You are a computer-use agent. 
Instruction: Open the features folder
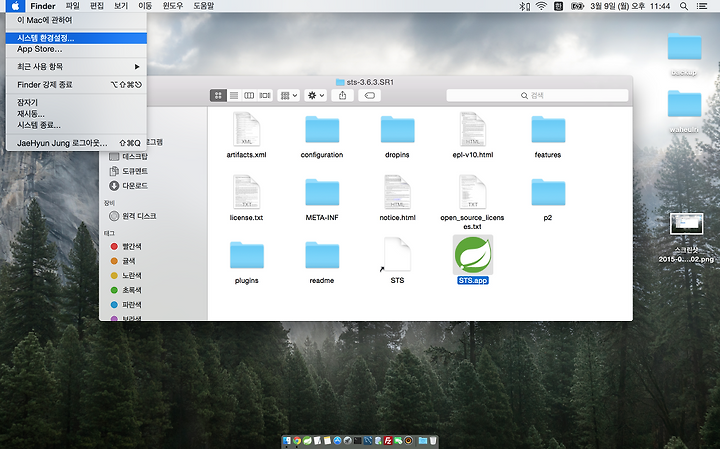548,129
